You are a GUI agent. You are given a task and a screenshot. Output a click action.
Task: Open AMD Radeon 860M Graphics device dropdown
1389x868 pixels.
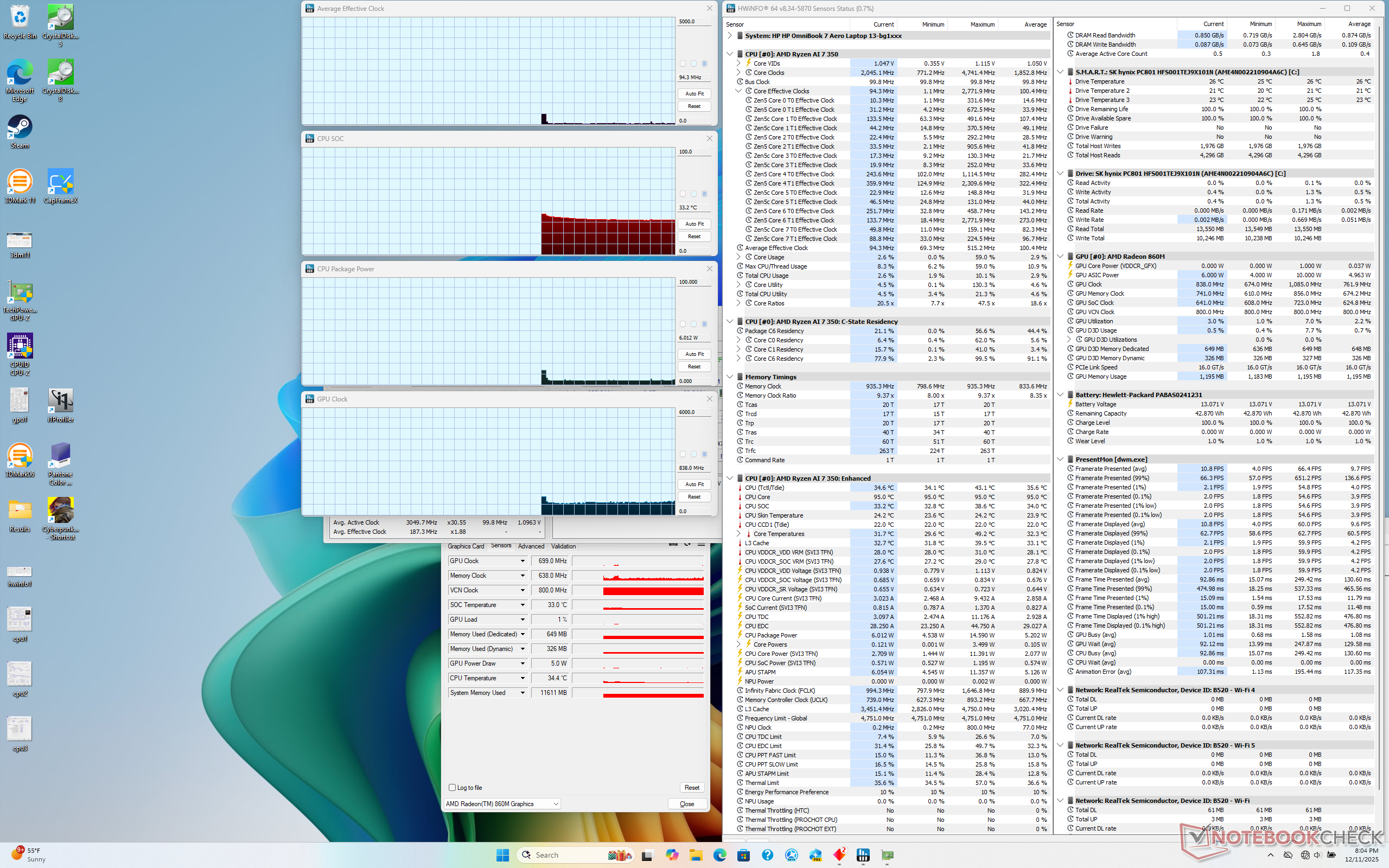point(556,803)
